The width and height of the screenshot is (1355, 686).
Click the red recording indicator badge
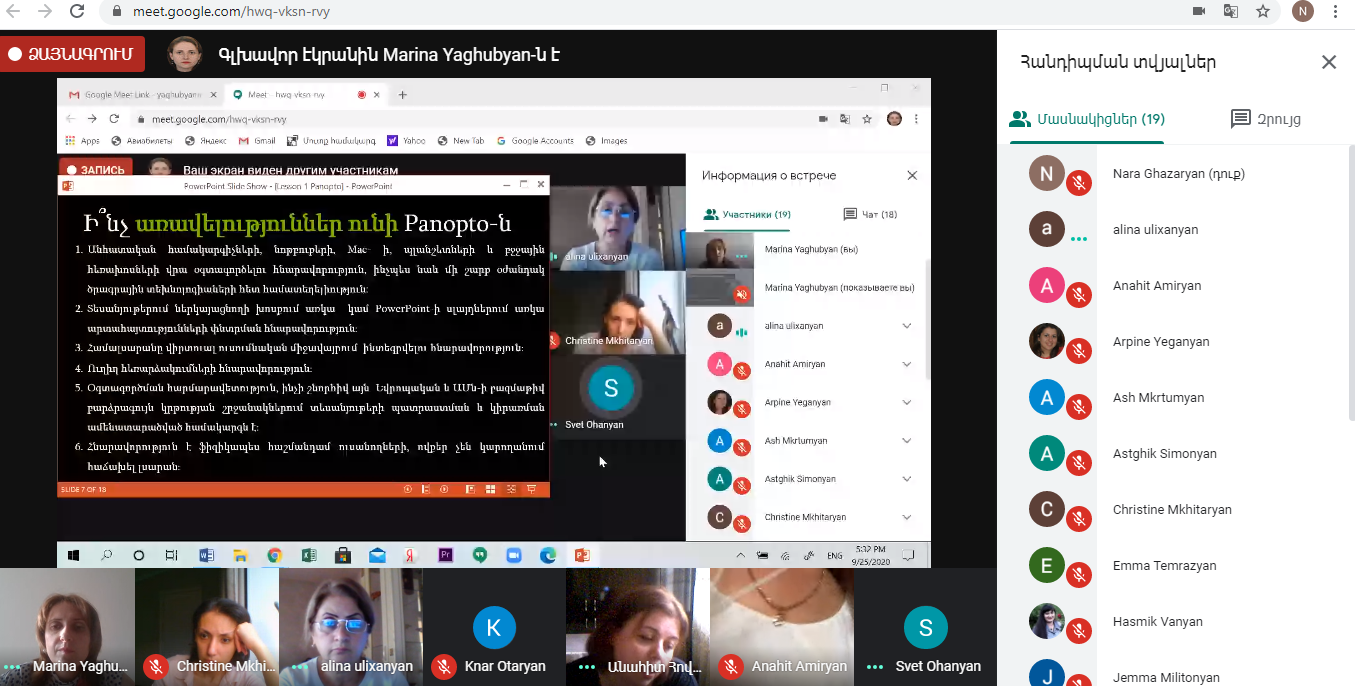pyautogui.click(x=73, y=54)
